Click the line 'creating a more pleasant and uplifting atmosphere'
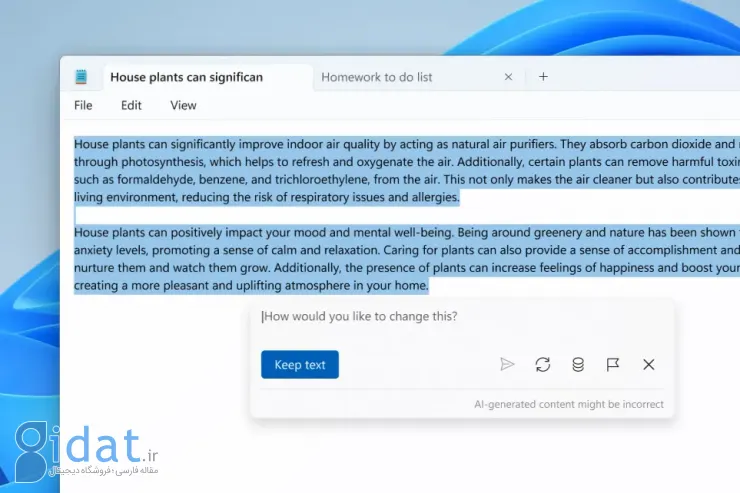740x493 pixels. point(251,285)
